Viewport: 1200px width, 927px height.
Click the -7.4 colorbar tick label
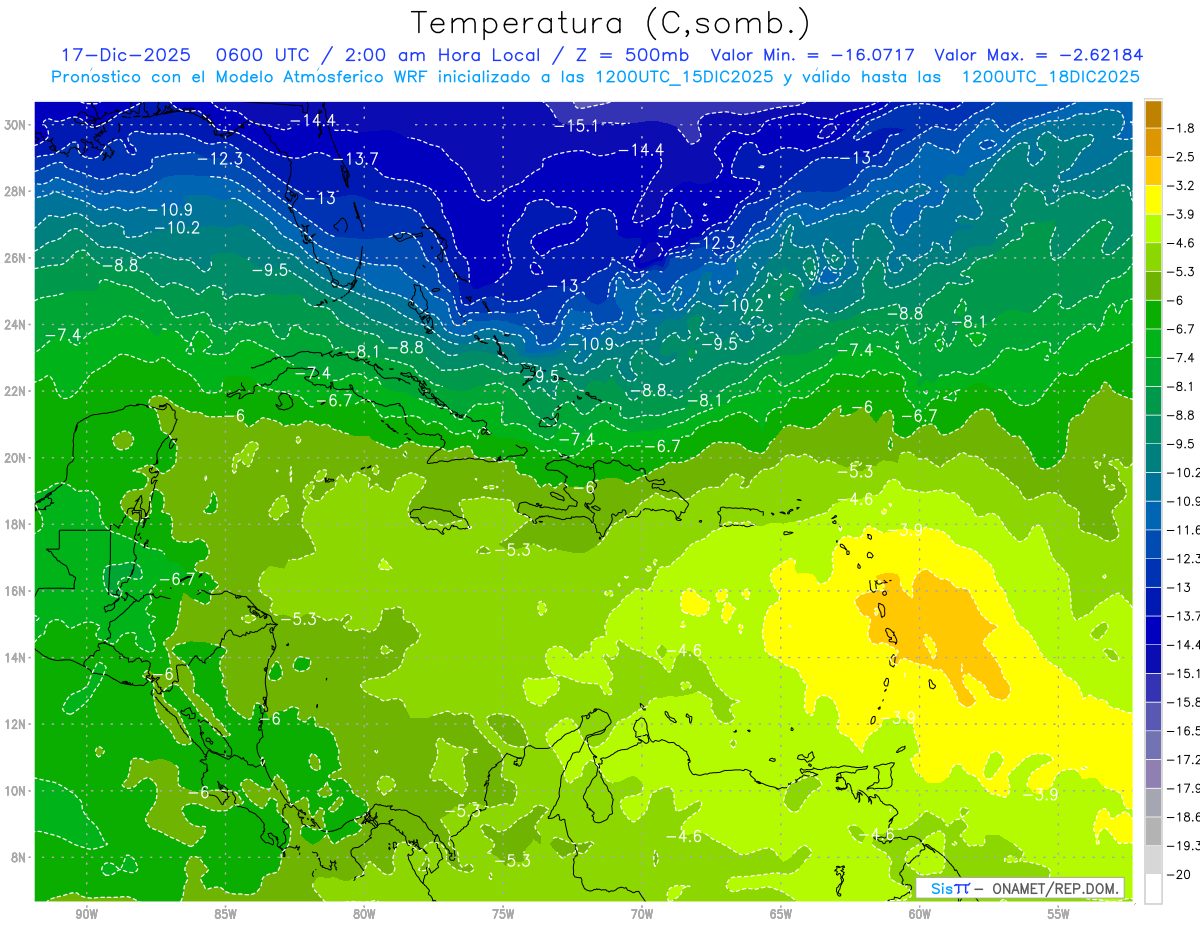point(1182,357)
